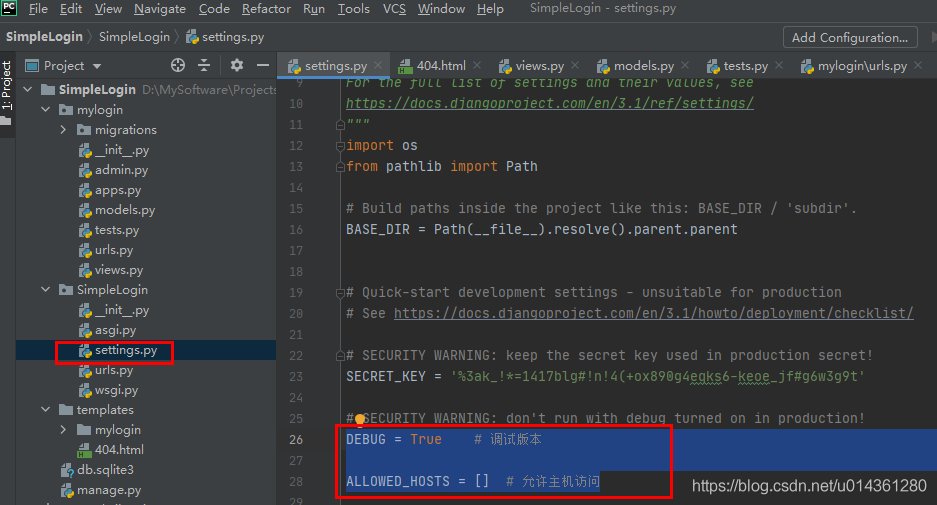Click the yellow intention lightbulb icon
Image resolution: width=937 pixels, height=505 pixels.
coord(360,420)
